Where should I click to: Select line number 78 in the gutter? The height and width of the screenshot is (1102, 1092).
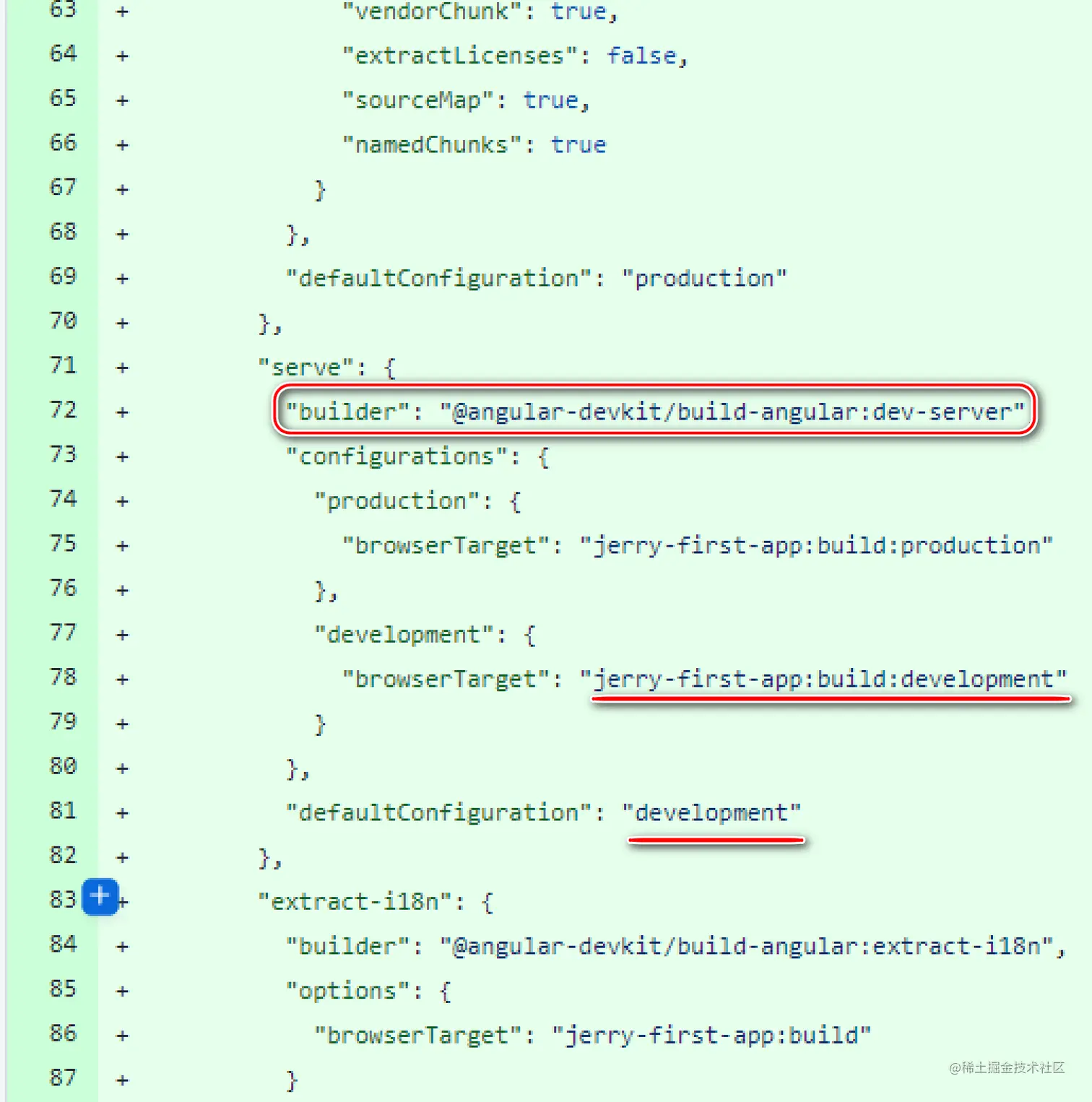[63, 677]
